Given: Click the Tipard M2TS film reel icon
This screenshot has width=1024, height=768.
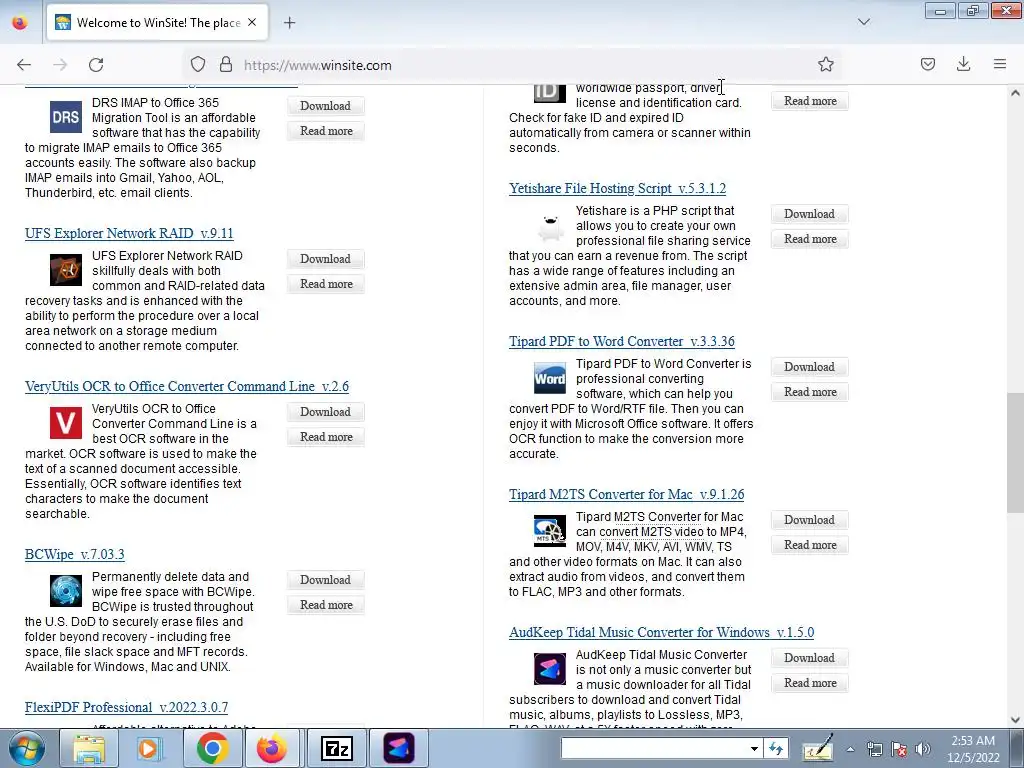Looking at the screenshot, I should 550,531.
